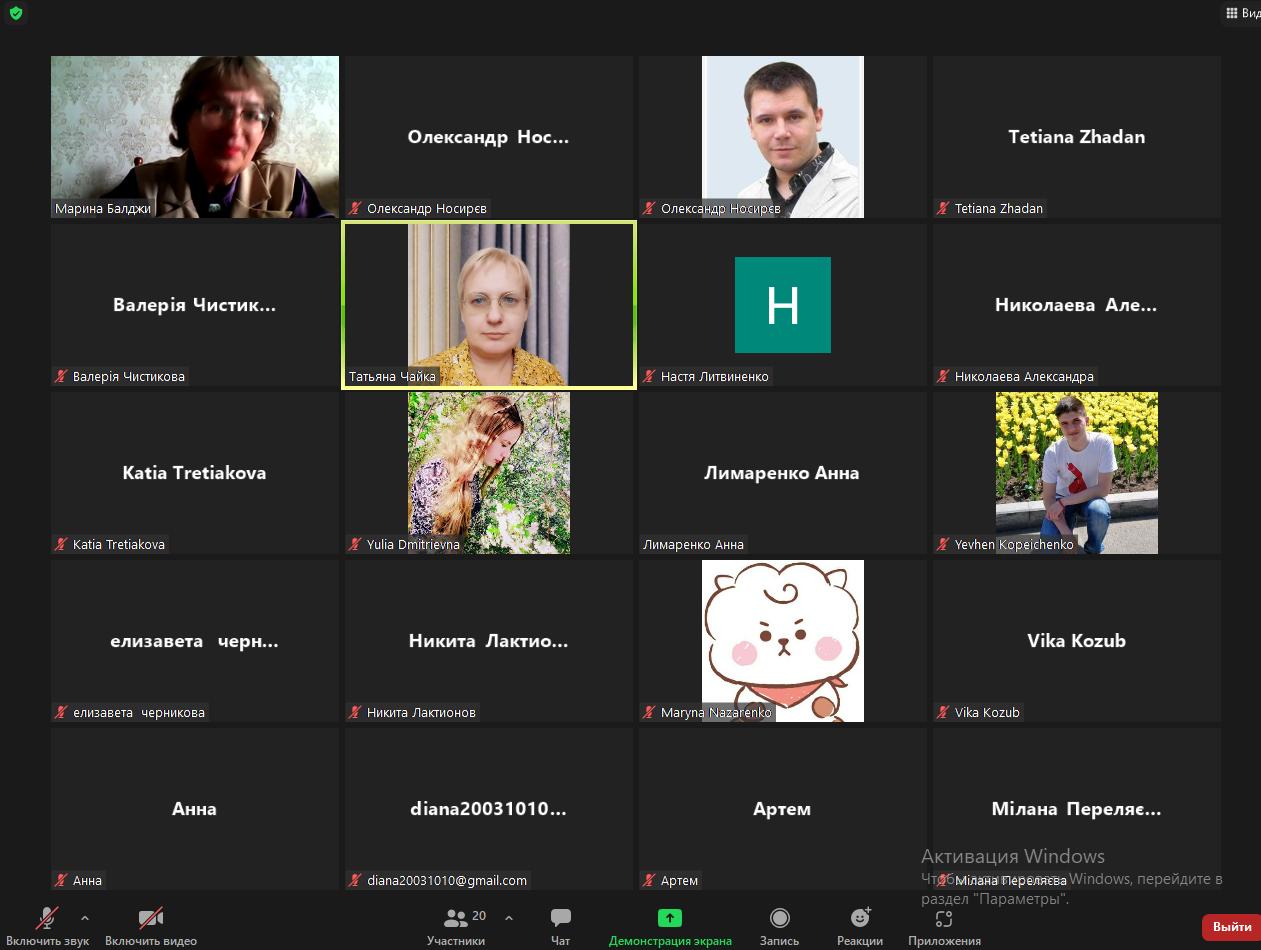Click the Валерія Чистикова participant tile
This screenshot has height=950, width=1261.
195,305
